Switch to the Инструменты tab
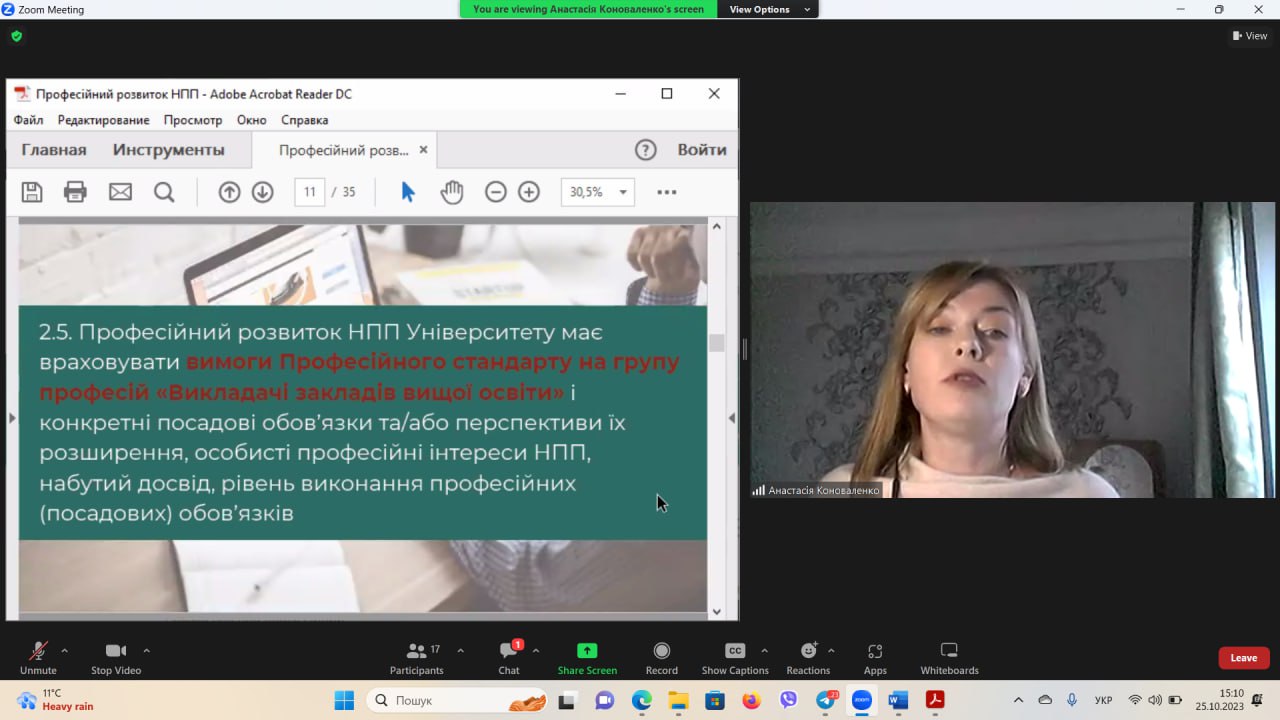Viewport: 1280px width, 720px height. point(169,150)
